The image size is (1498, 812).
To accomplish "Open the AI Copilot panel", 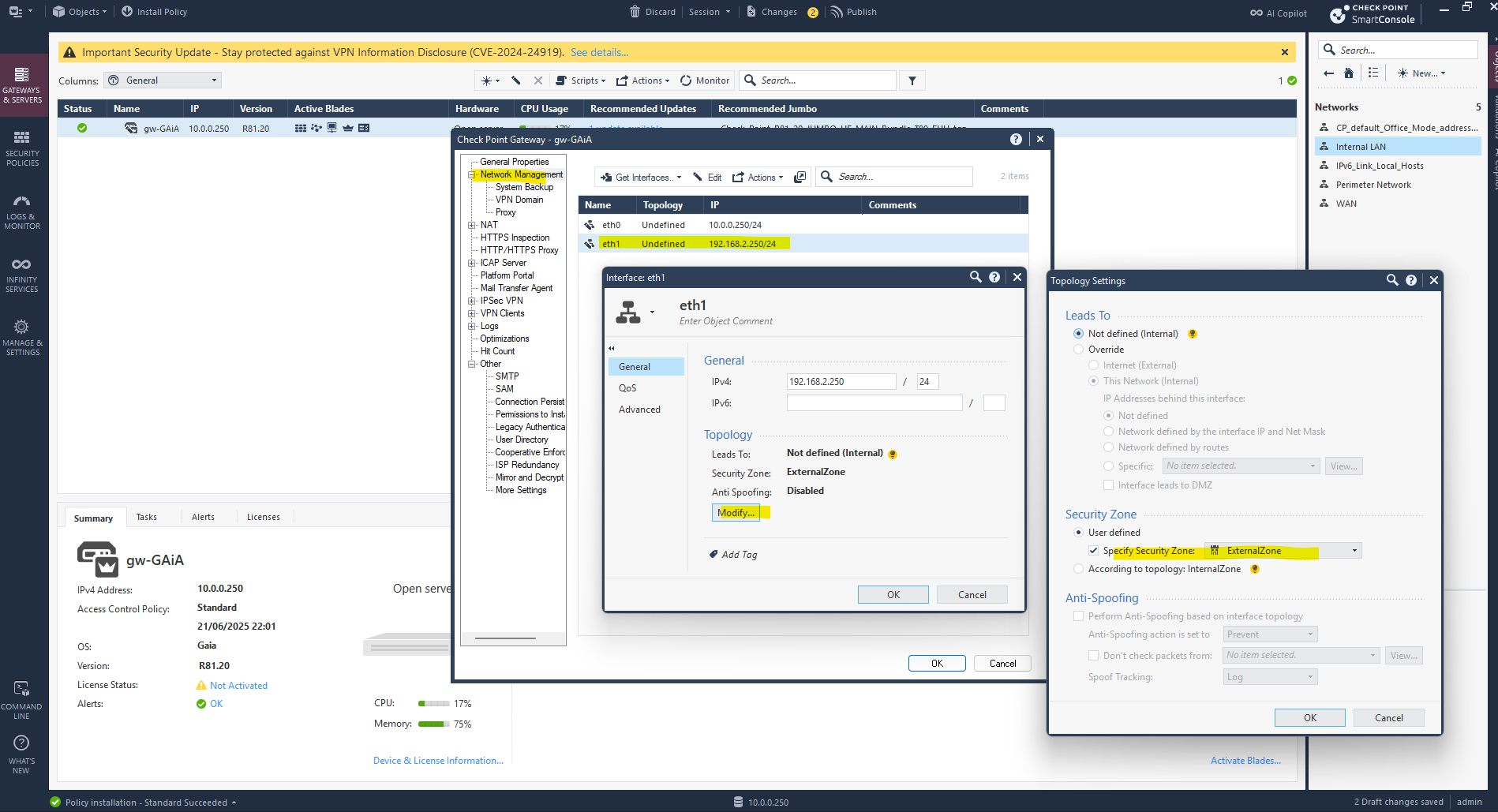I will click(x=1279, y=13).
